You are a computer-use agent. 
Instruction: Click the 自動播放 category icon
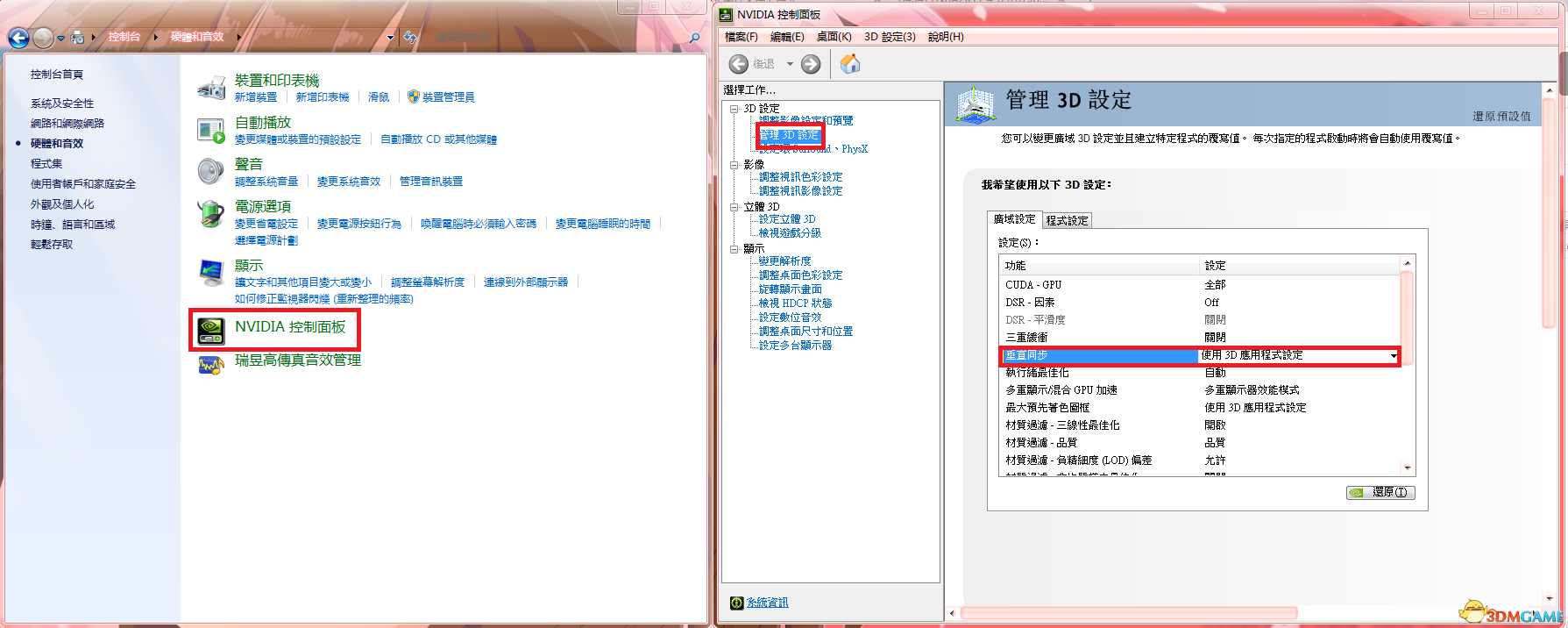click(211, 131)
